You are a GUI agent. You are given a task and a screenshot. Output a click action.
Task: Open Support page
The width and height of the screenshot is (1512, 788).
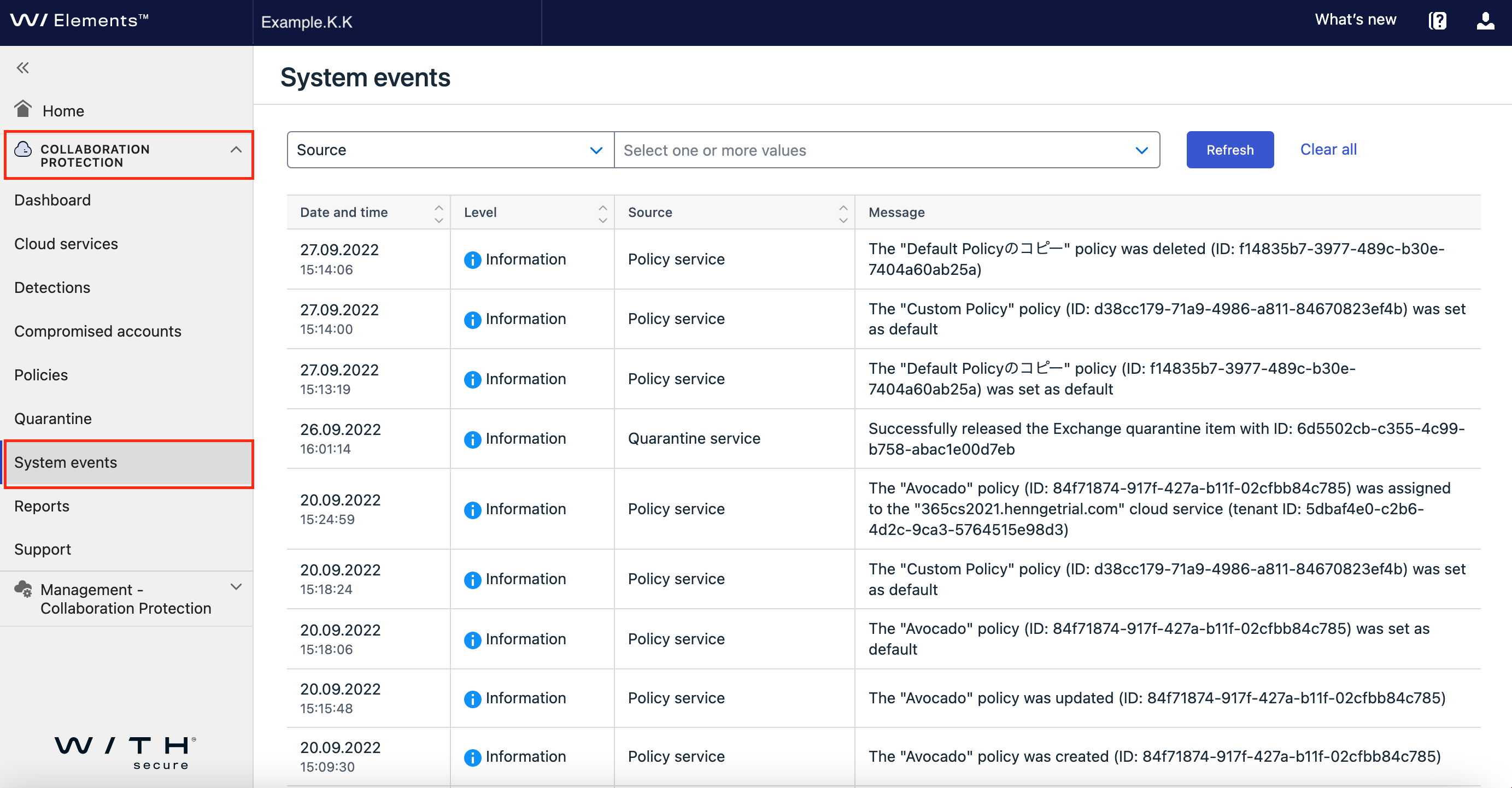point(42,549)
